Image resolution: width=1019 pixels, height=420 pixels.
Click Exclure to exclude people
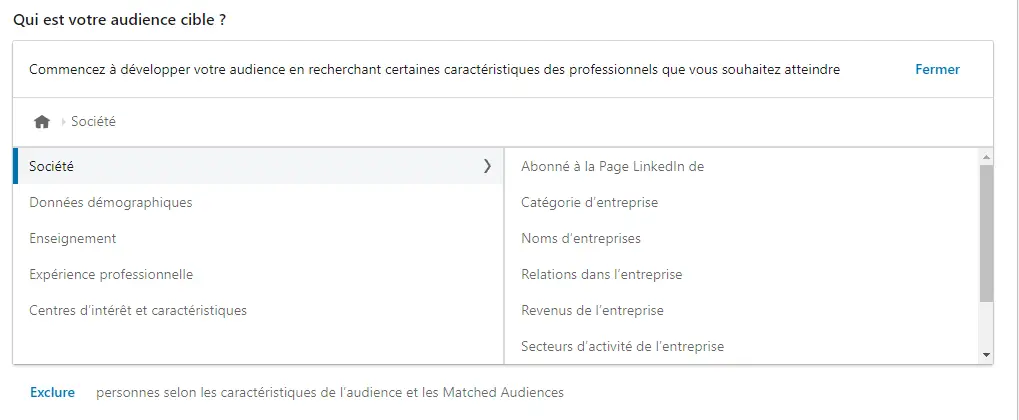click(x=53, y=393)
